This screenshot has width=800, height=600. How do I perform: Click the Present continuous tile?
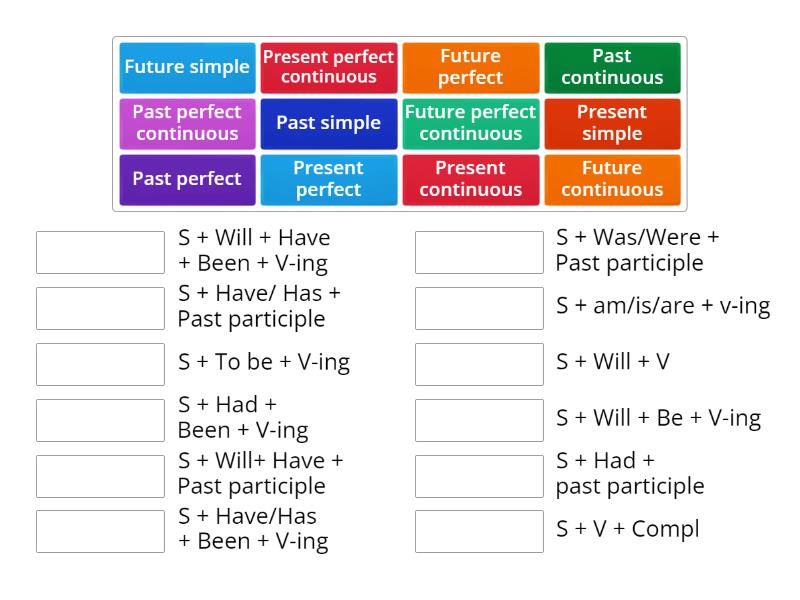click(470, 179)
